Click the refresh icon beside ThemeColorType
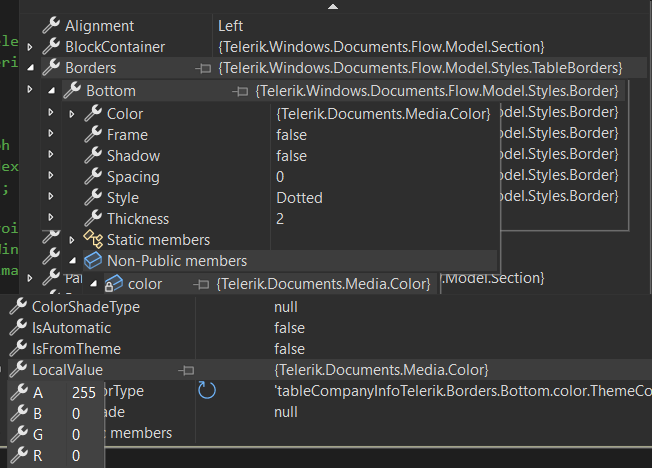The image size is (652, 468). 207,390
